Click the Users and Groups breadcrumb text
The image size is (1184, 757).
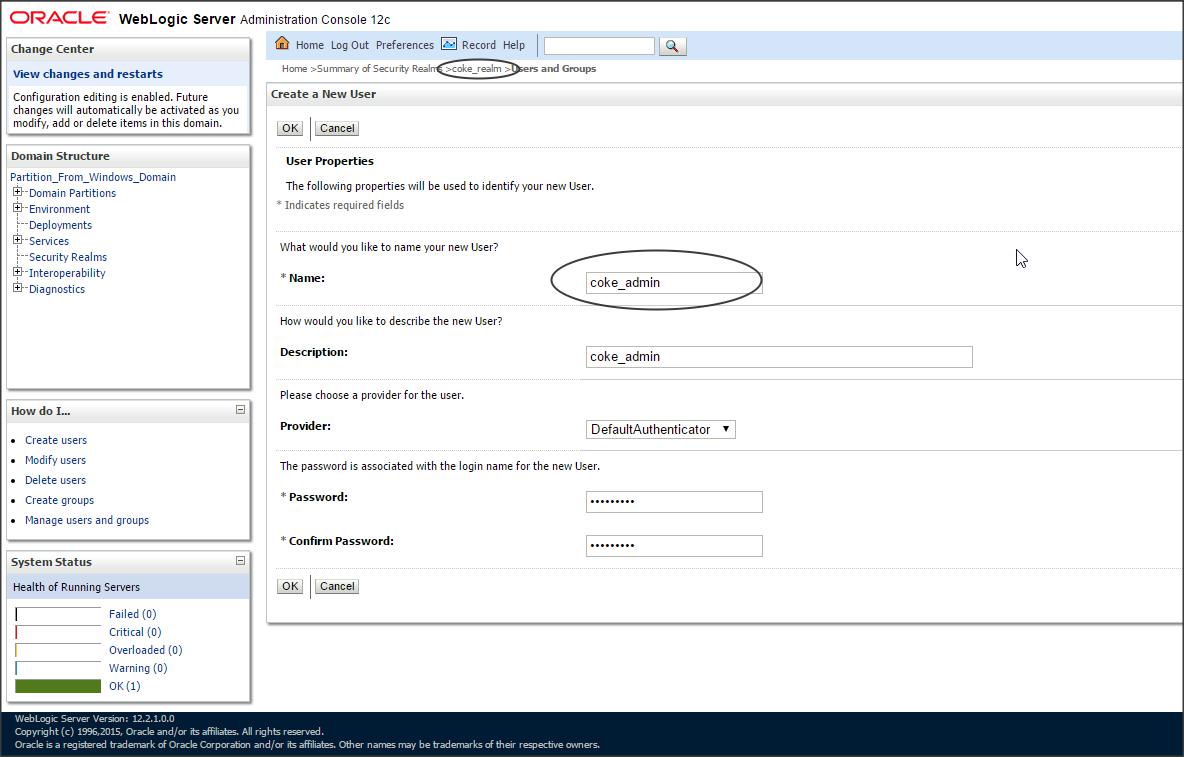click(x=553, y=69)
